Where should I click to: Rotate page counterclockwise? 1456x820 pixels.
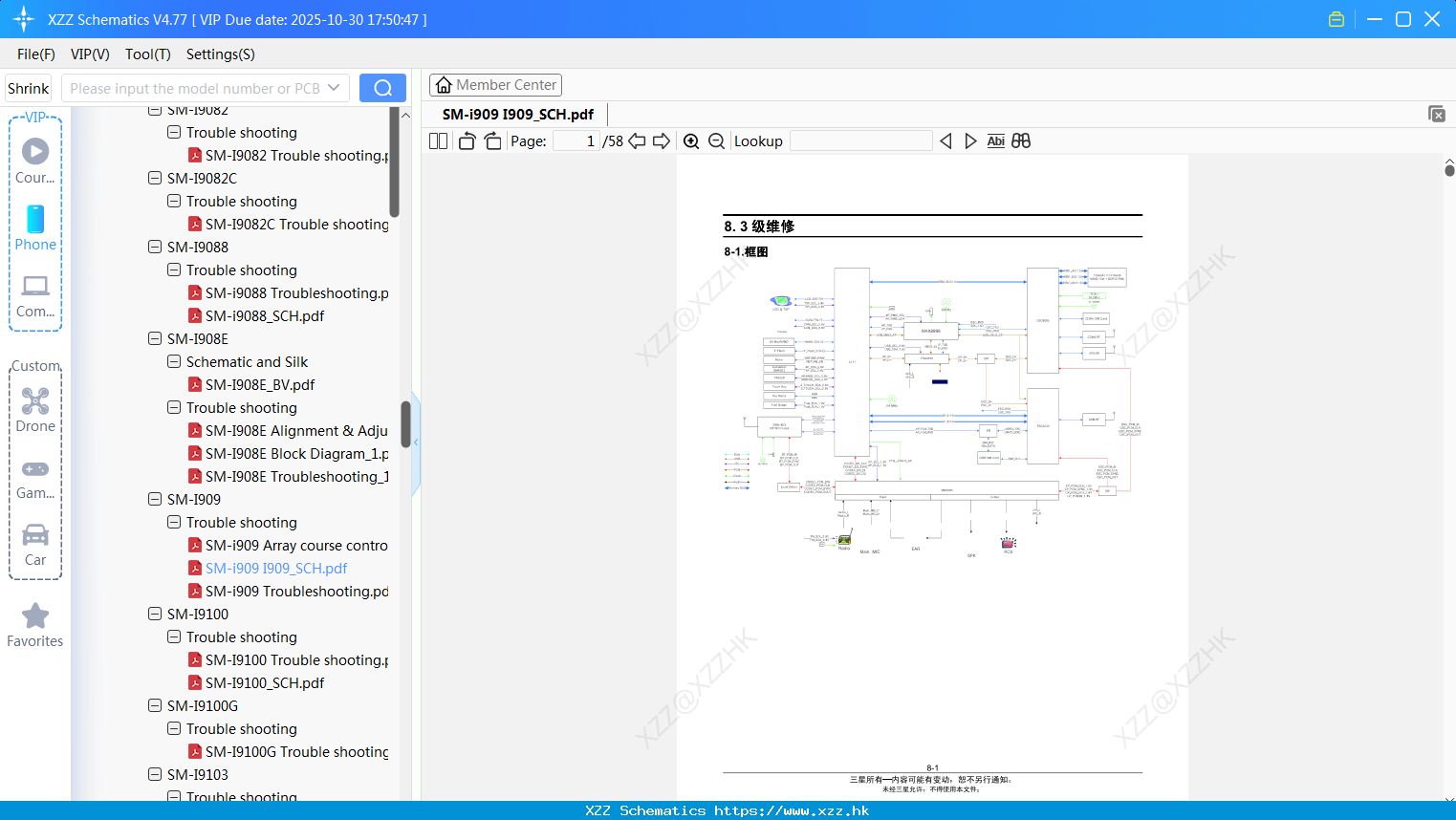click(x=467, y=140)
